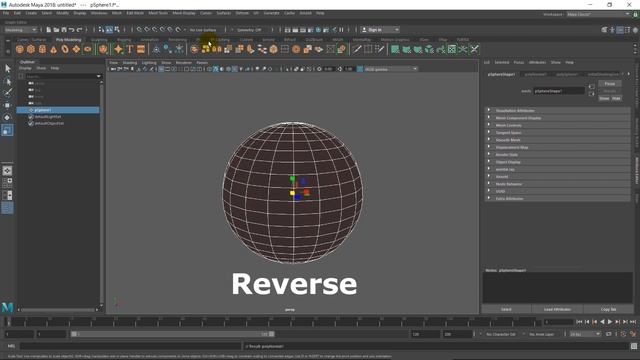Click the Undo arrow icon
This screenshot has height=360, width=640.
72,30
